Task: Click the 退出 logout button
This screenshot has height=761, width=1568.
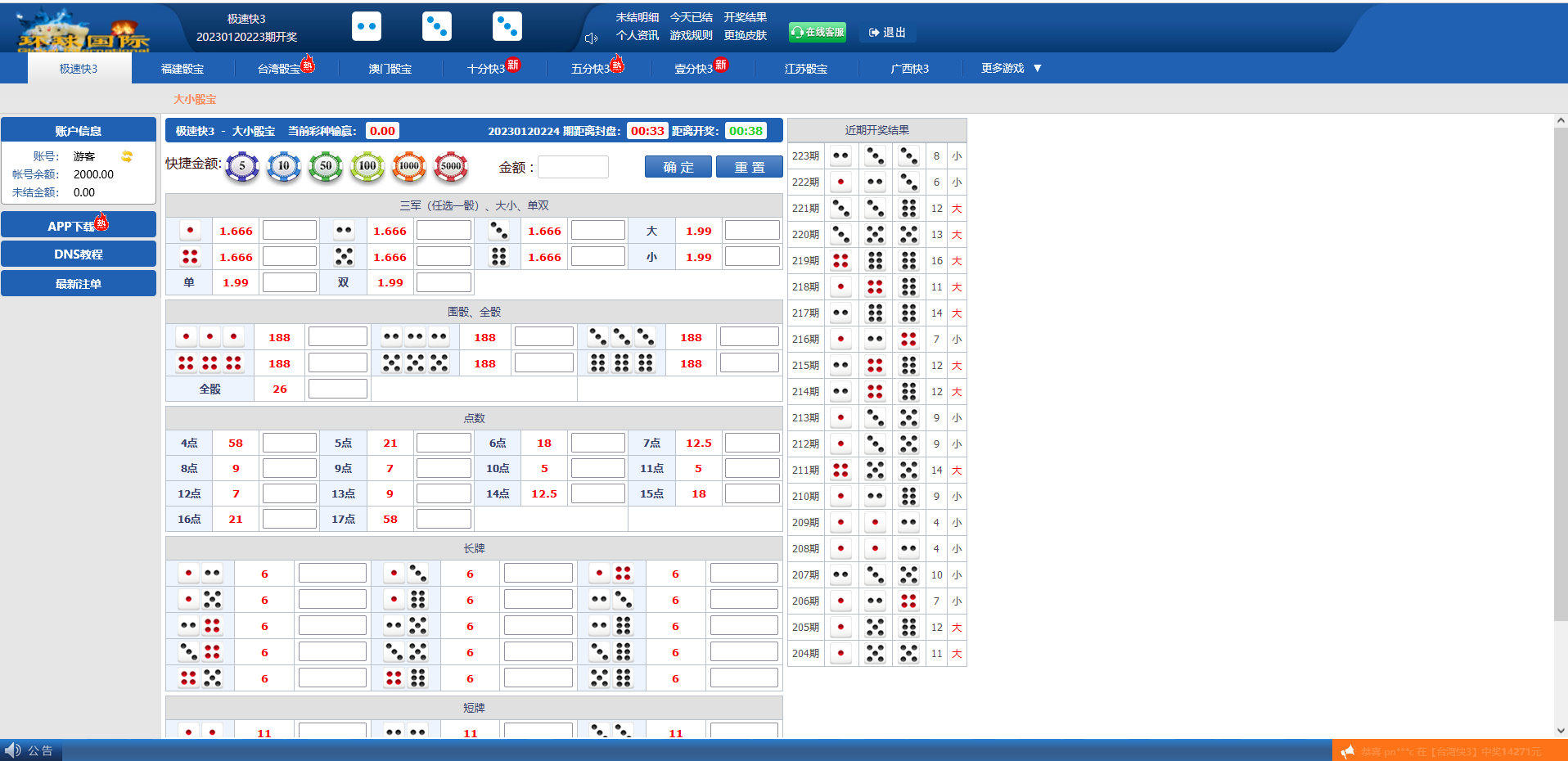Action: click(x=887, y=33)
